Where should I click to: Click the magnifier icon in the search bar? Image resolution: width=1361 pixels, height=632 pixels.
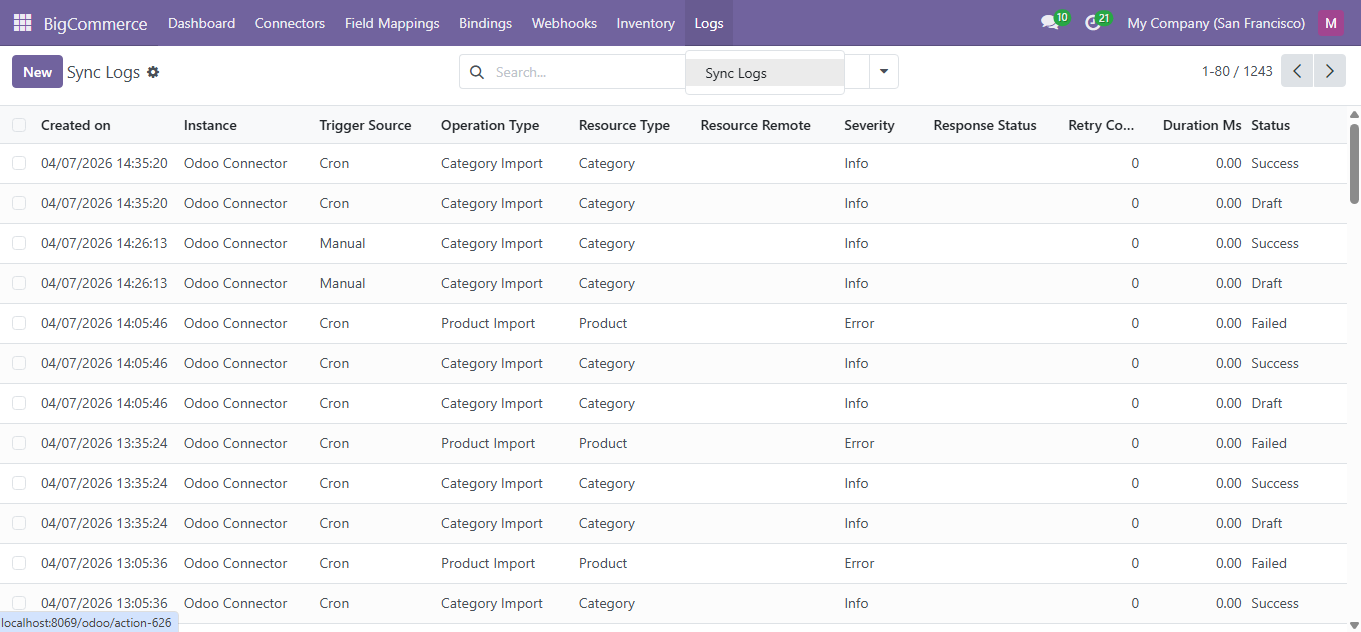pos(477,71)
